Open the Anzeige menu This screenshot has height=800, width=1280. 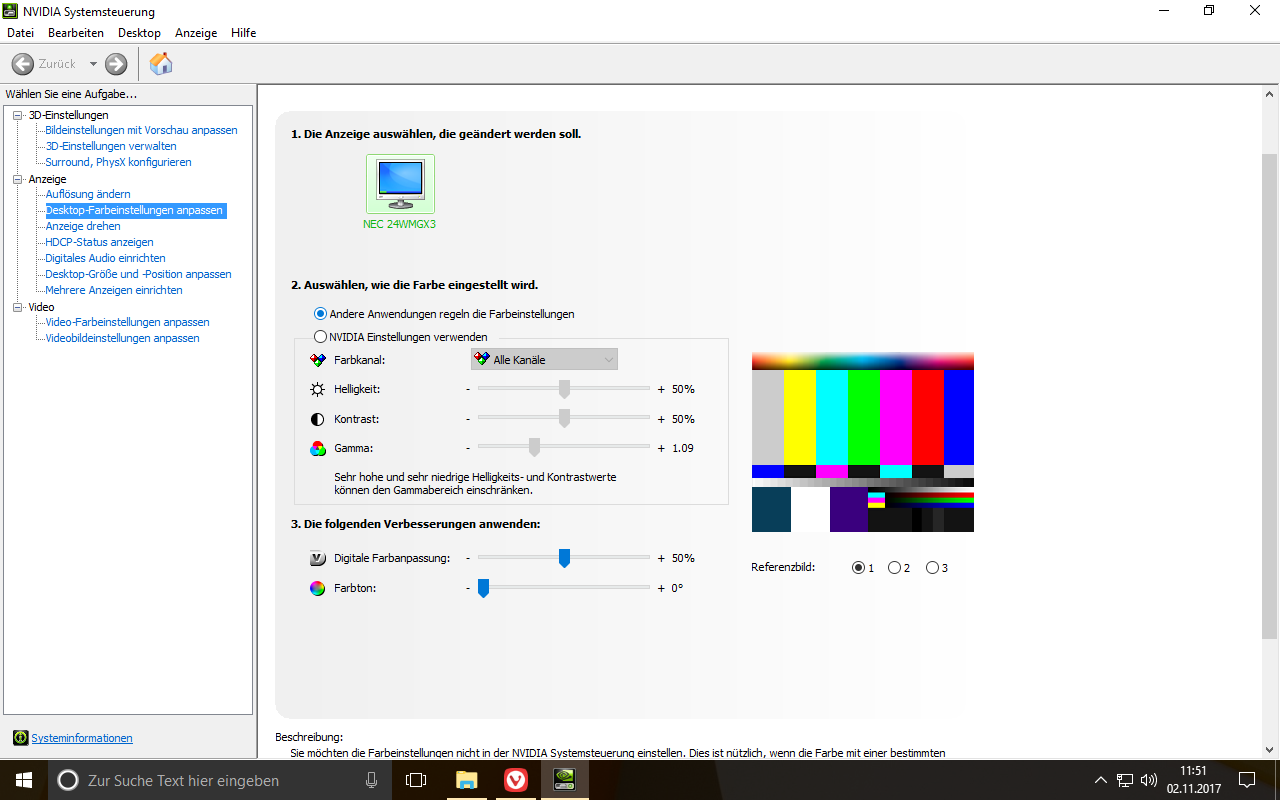click(x=196, y=33)
